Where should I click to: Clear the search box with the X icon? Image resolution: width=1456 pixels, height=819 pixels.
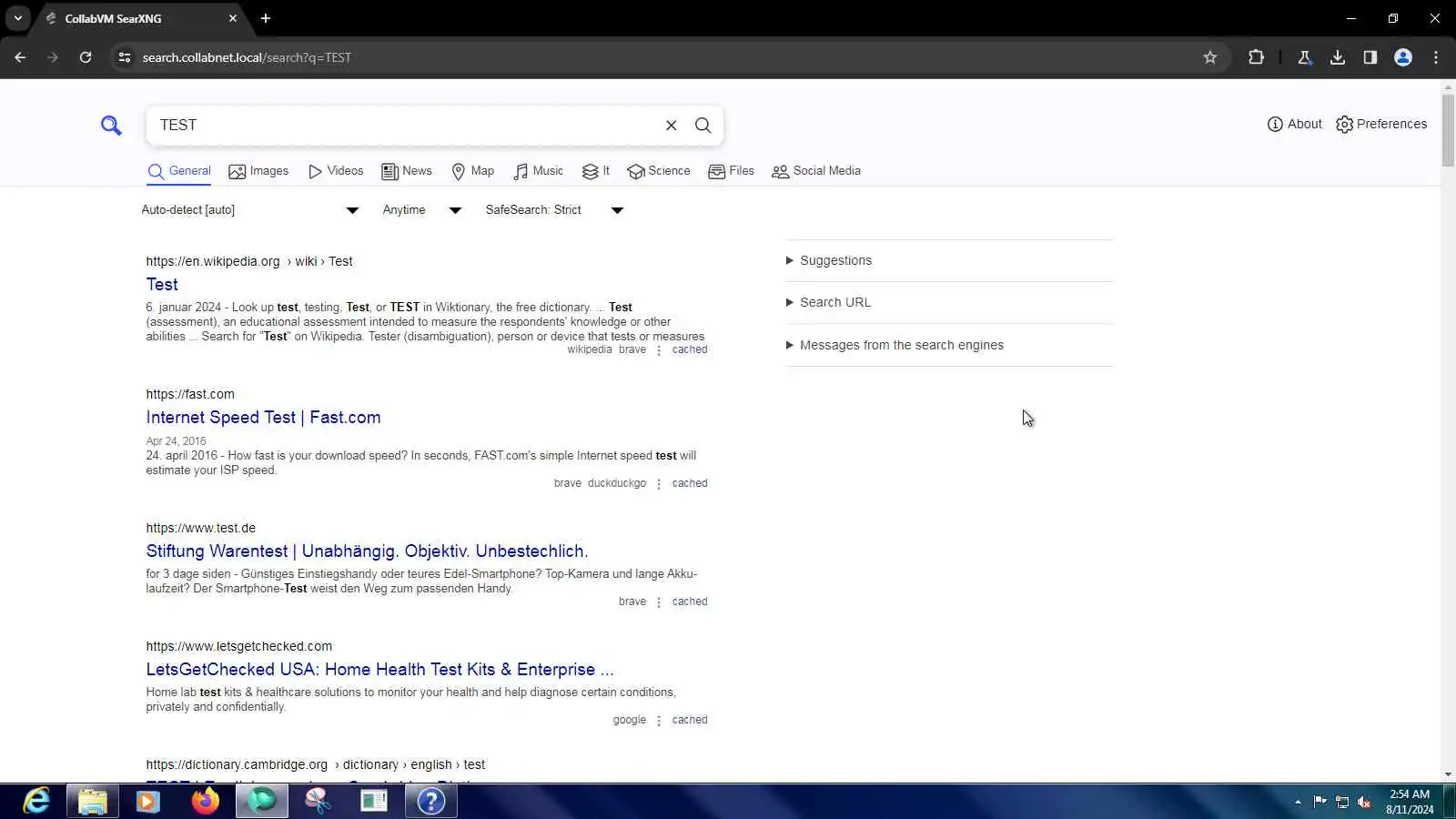[672, 126]
